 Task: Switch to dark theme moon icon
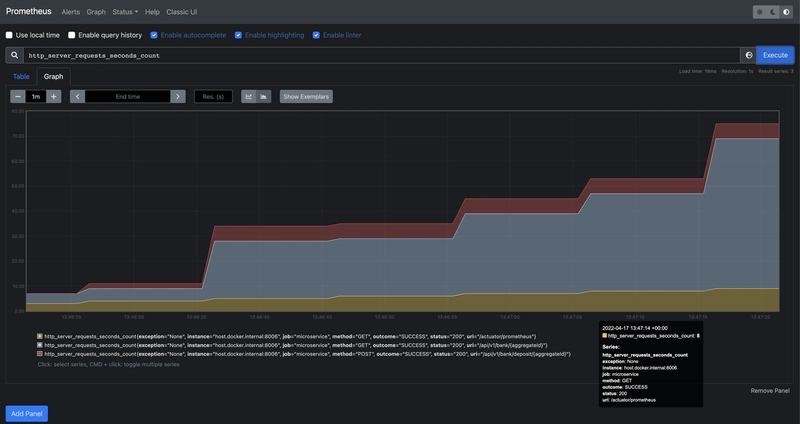pos(773,12)
